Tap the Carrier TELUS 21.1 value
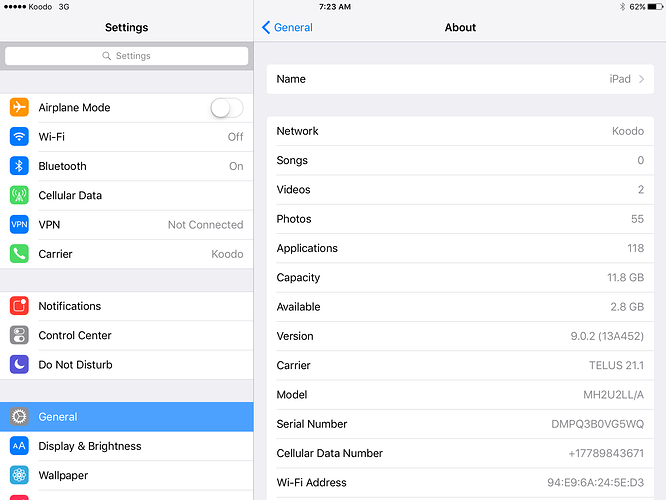 click(x=616, y=366)
